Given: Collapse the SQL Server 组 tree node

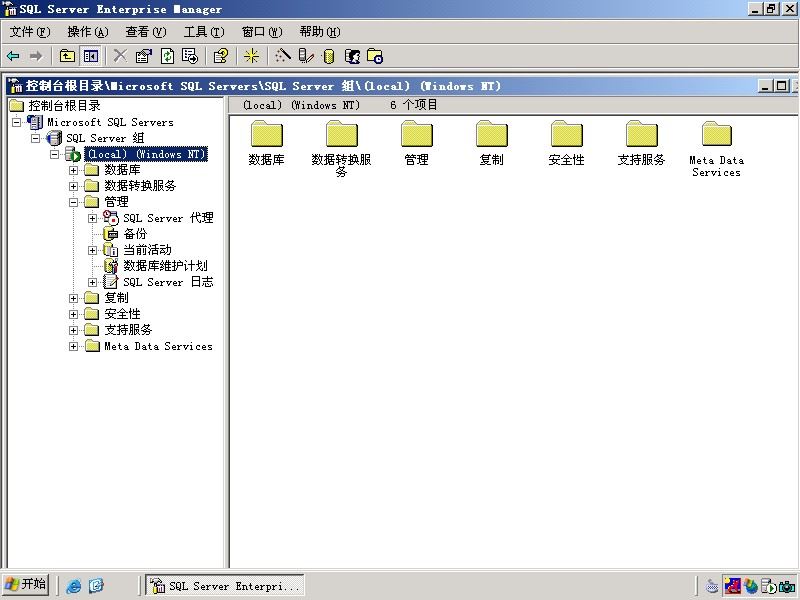Looking at the screenshot, I should pyautogui.click(x=35, y=138).
